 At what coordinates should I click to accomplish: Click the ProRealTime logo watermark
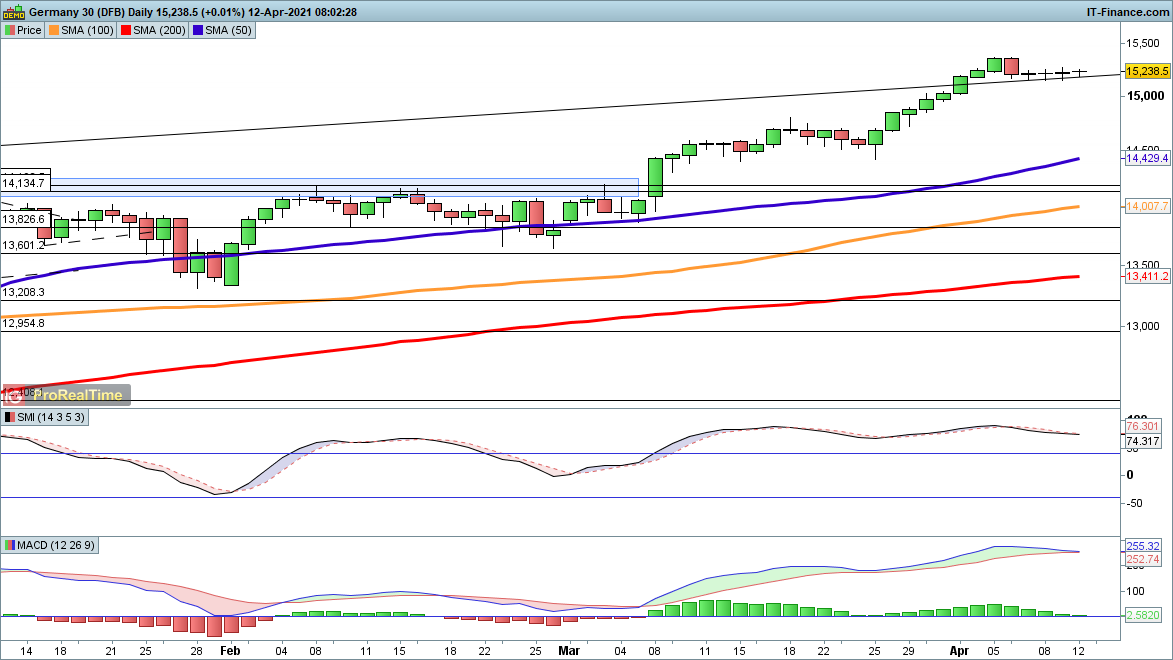coord(66,395)
